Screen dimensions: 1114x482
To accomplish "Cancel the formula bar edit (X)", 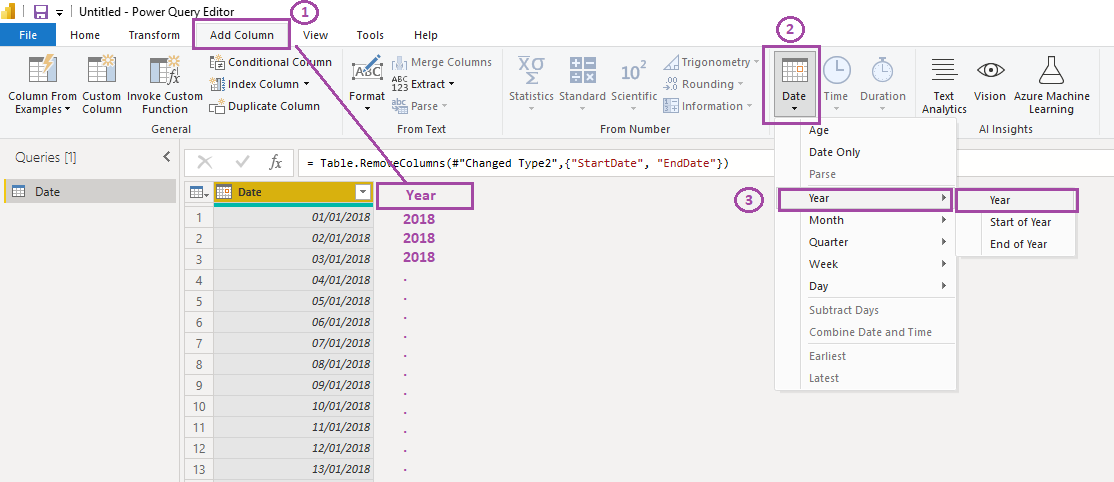I will point(205,163).
